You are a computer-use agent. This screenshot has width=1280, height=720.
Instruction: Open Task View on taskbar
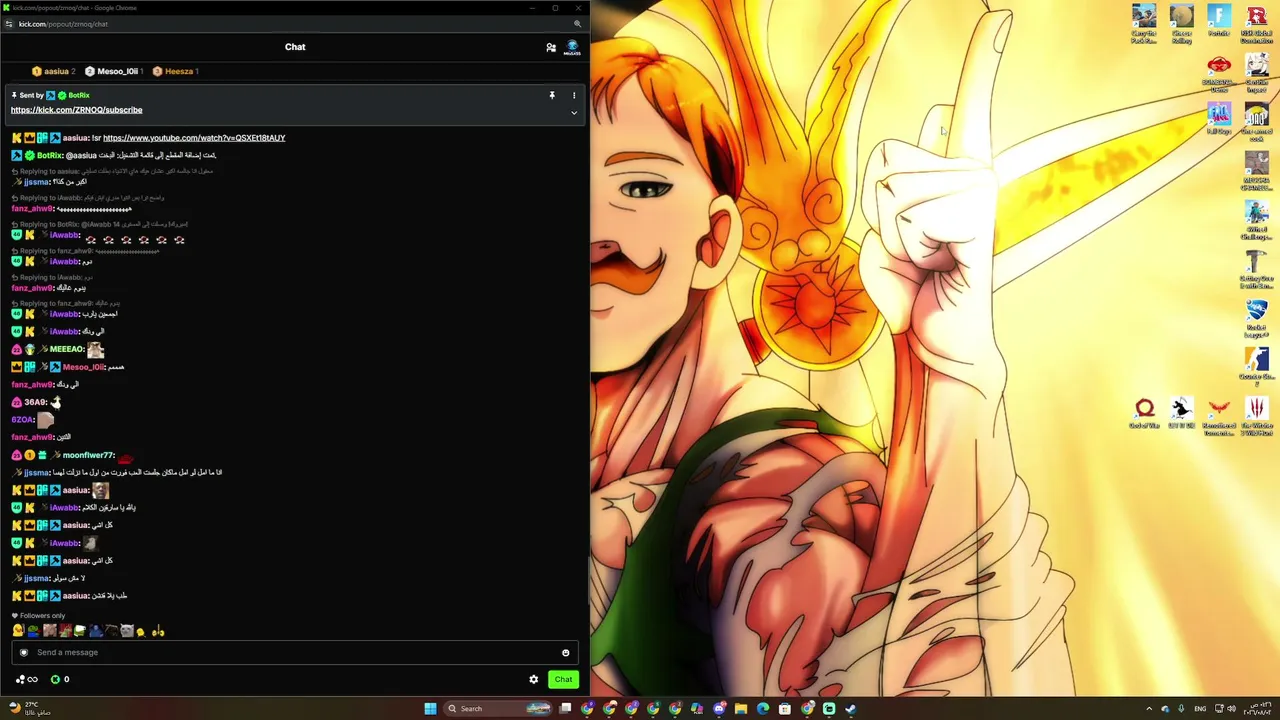(x=565, y=709)
